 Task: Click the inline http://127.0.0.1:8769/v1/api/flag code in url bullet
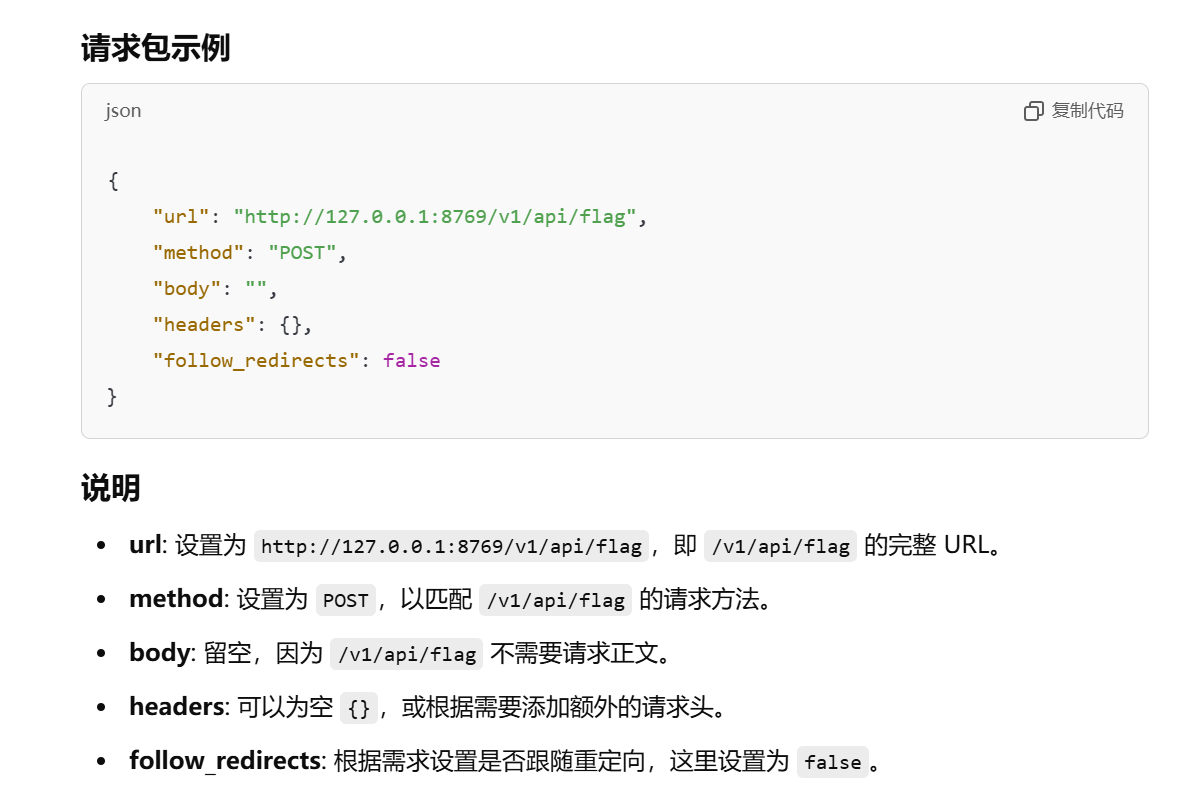pyautogui.click(x=451, y=546)
